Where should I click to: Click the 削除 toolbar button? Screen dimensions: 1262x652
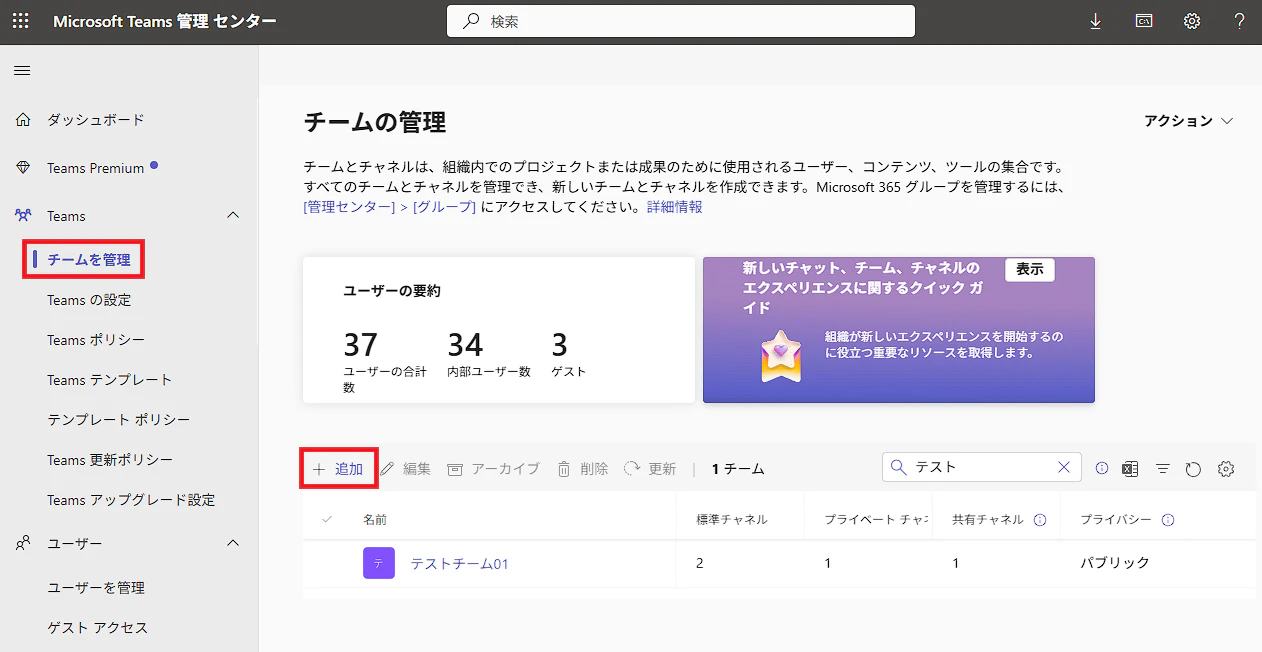pos(582,469)
